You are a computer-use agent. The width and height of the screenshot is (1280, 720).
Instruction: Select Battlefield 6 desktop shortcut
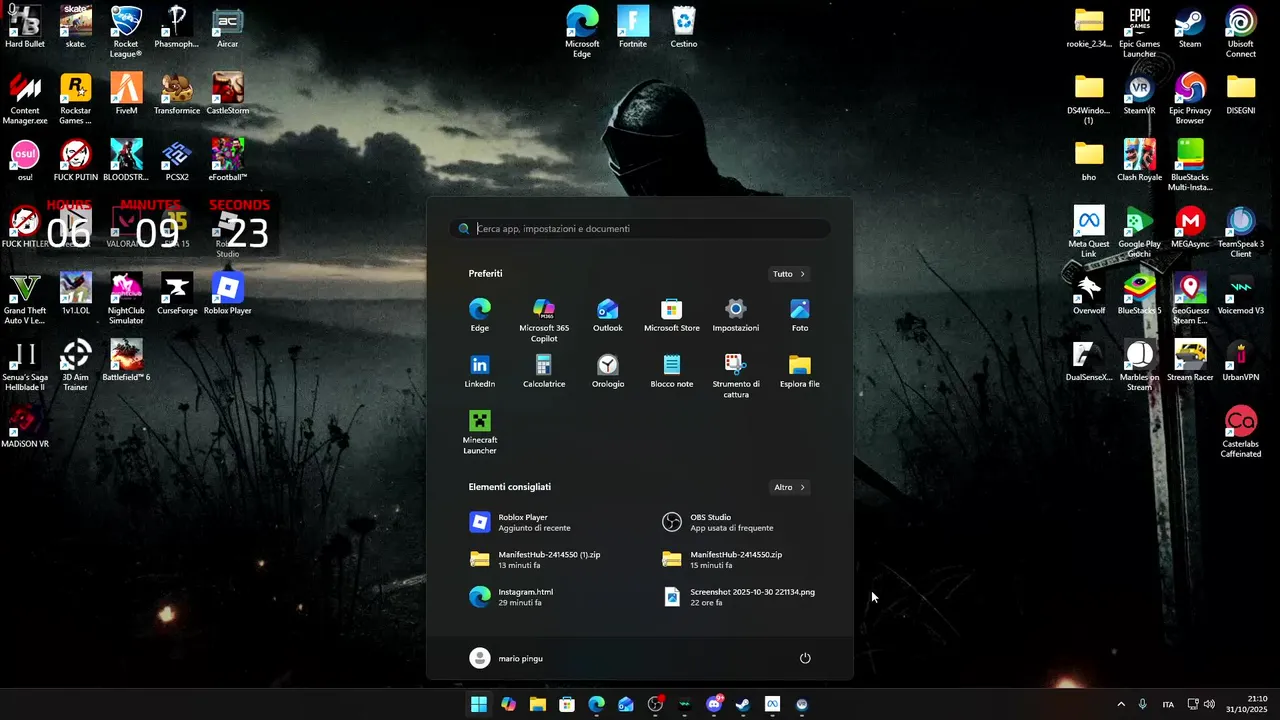[126, 360]
